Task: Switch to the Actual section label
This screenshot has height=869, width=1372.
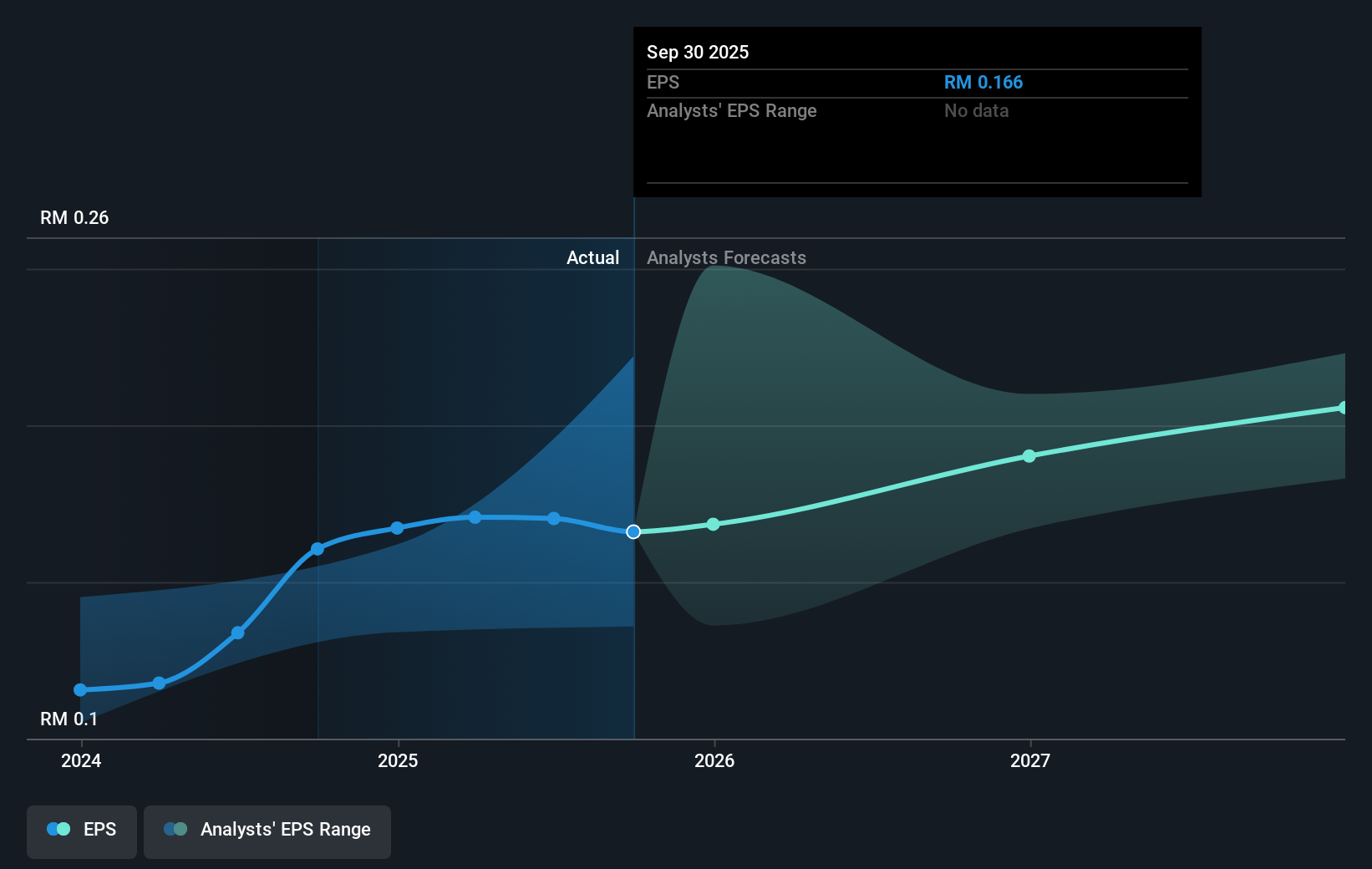Action: pos(593,257)
